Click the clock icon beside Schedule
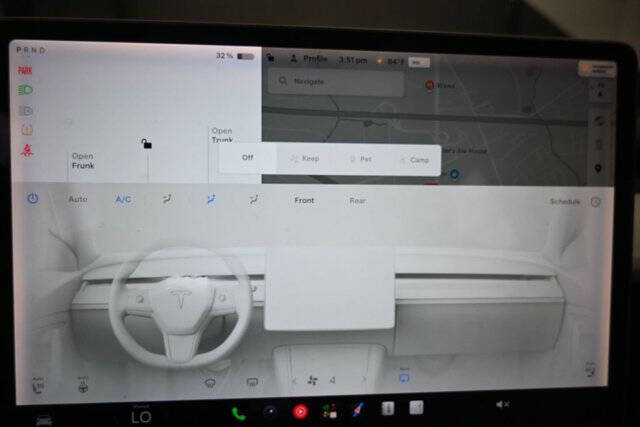 tap(596, 202)
